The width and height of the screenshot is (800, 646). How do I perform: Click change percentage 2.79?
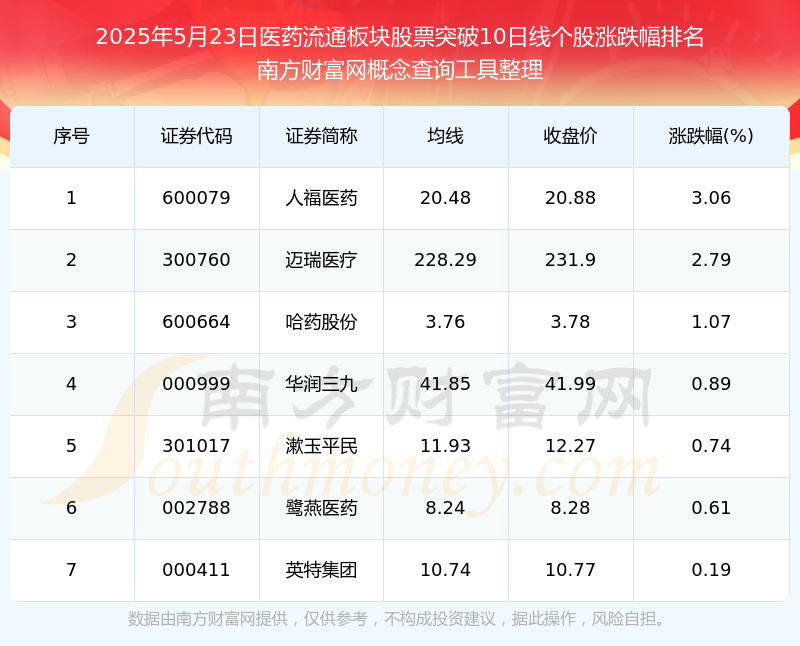pyautogui.click(x=711, y=260)
